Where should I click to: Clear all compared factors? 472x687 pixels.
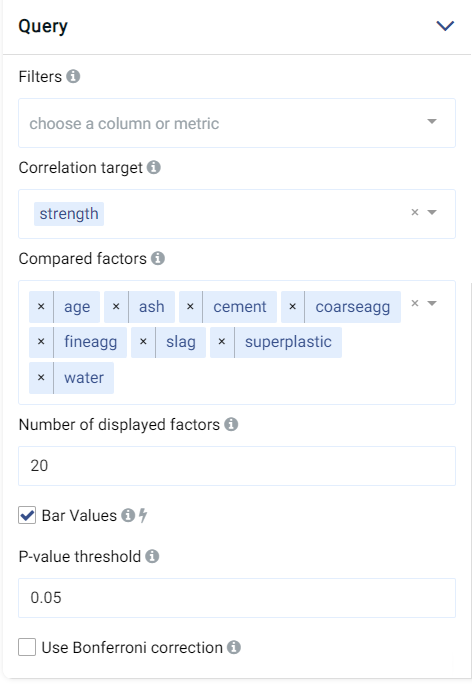tap(415, 303)
